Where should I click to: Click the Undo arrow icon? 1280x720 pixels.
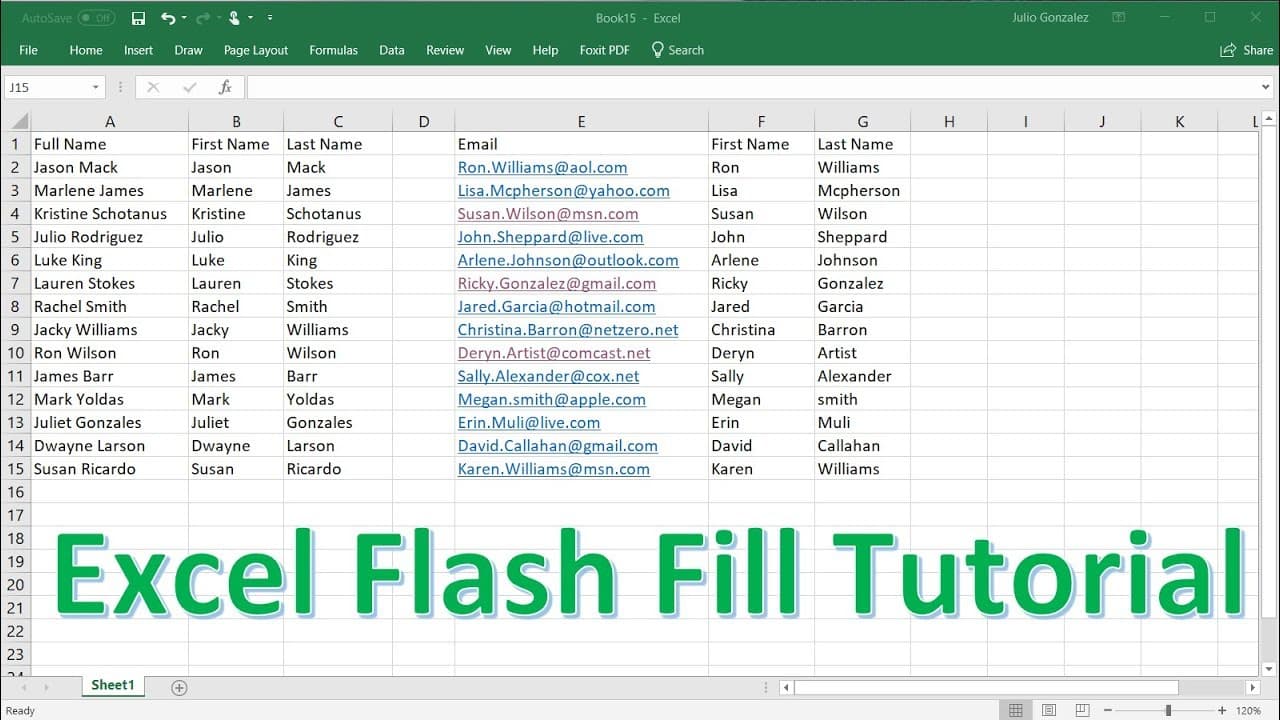pos(168,18)
